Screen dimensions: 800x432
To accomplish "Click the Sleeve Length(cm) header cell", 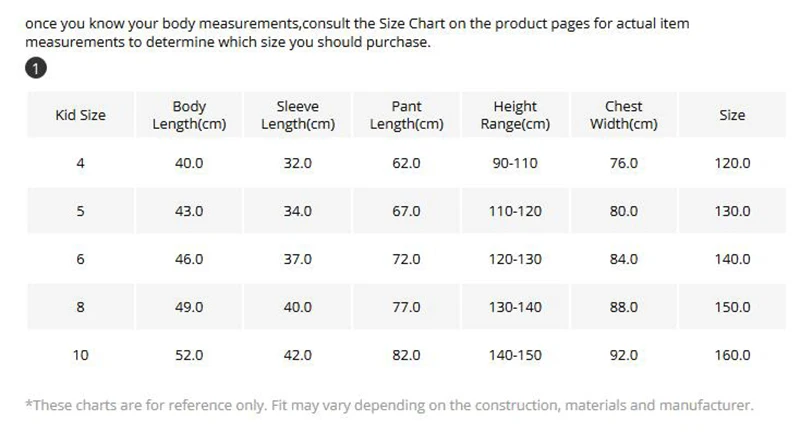I will (298, 115).
